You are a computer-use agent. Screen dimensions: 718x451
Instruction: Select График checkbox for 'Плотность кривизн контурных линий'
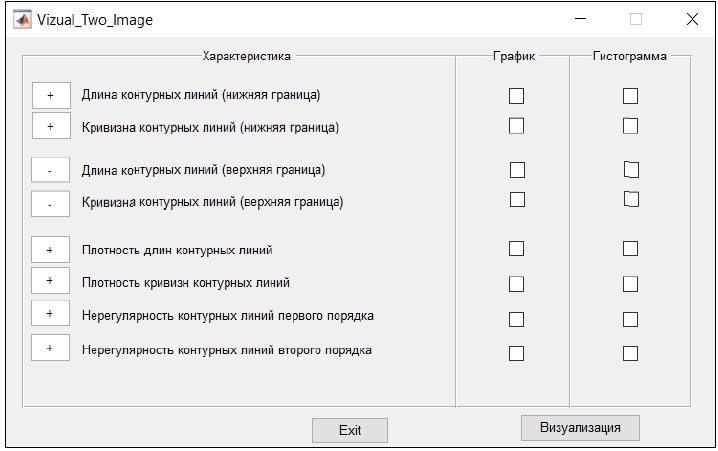point(517,284)
